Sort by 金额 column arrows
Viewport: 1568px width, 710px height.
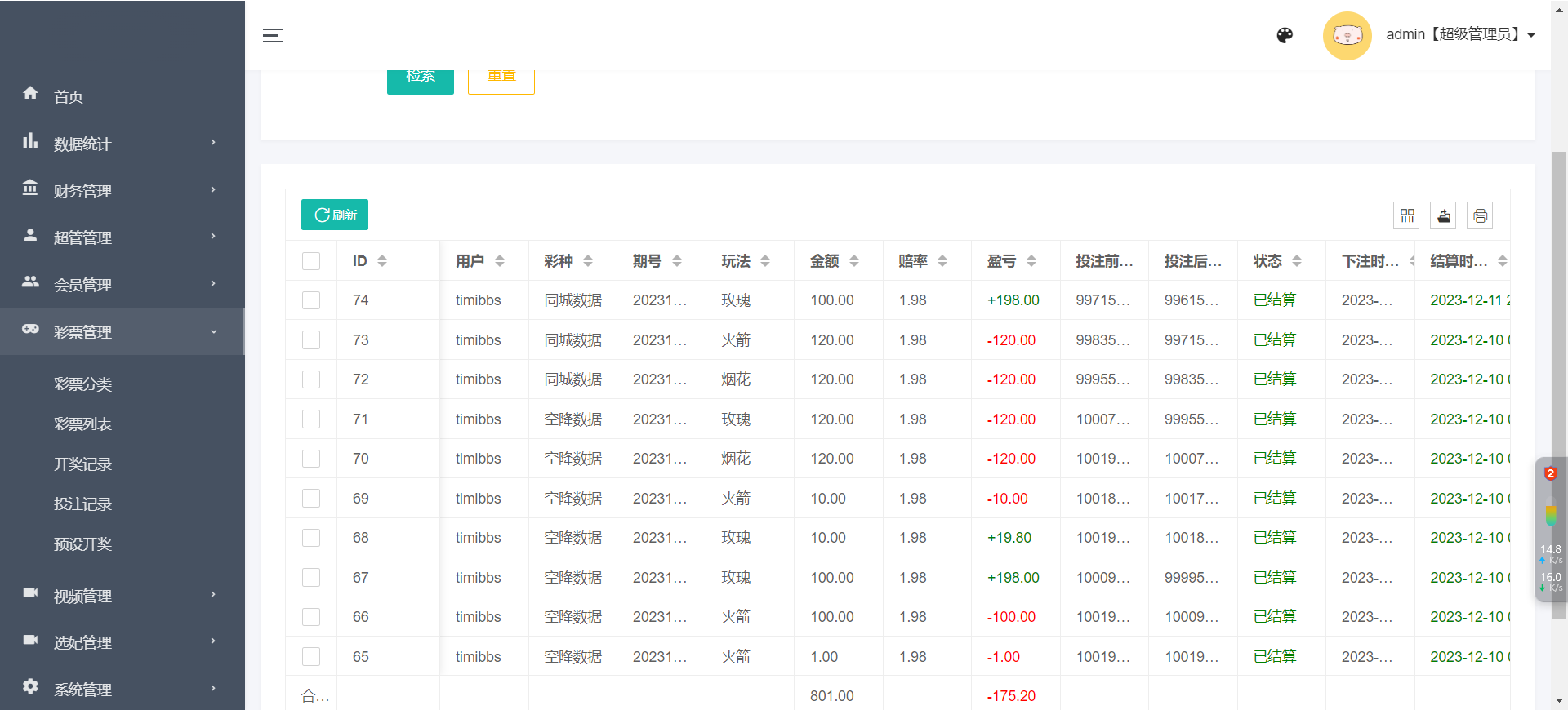pos(854,261)
